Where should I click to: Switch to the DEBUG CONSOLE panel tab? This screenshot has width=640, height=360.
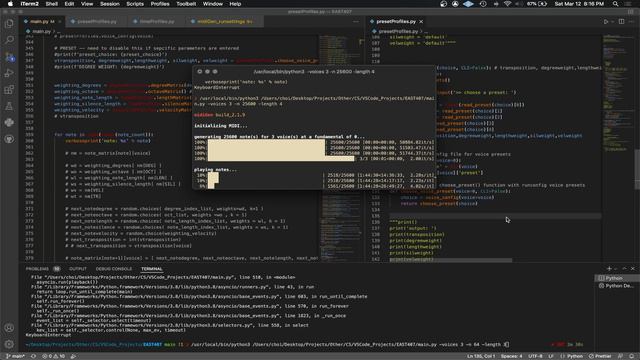(x=114, y=269)
